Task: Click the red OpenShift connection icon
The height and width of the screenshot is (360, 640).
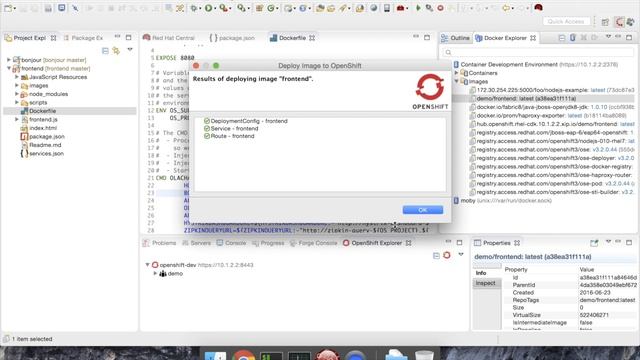Action: coord(447,256)
